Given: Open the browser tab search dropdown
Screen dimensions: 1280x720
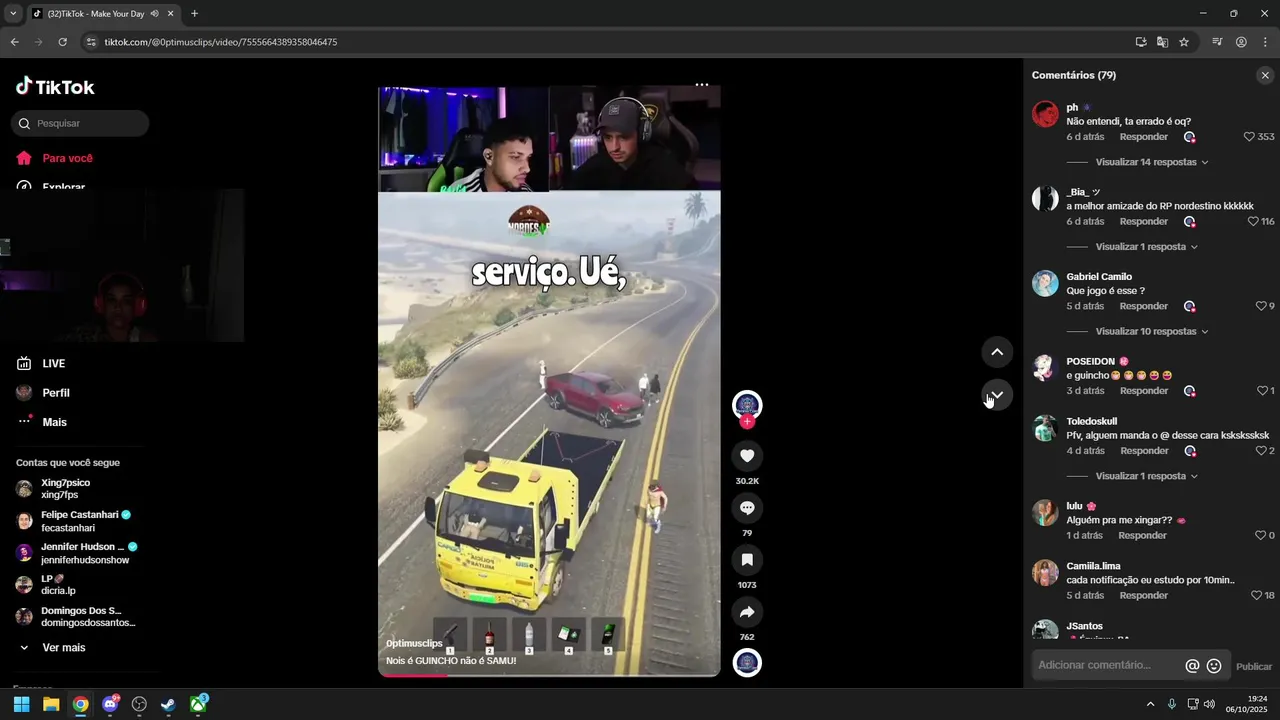Looking at the screenshot, I should pyautogui.click(x=13, y=13).
